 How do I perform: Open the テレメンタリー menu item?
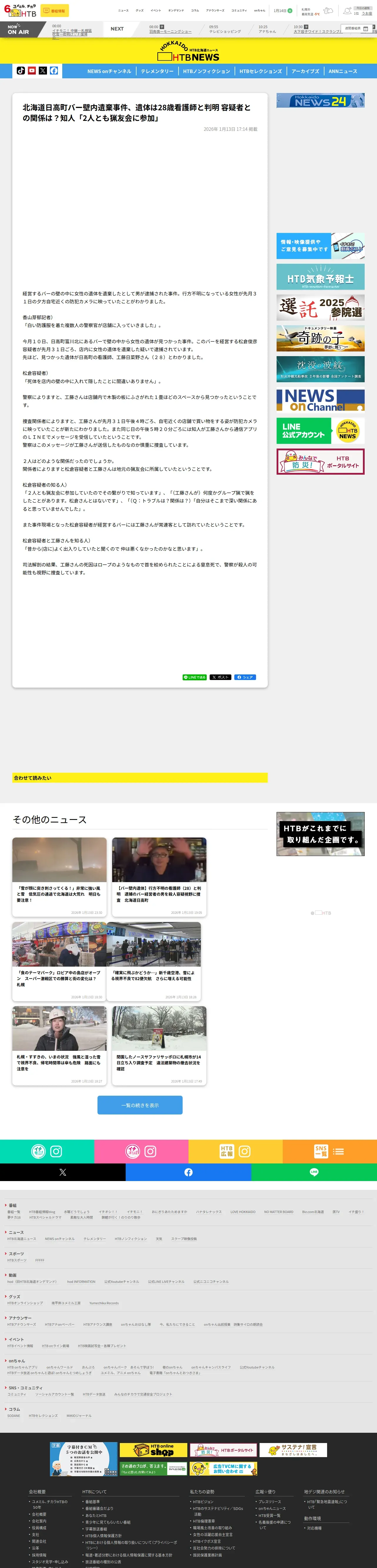coord(157,71)
